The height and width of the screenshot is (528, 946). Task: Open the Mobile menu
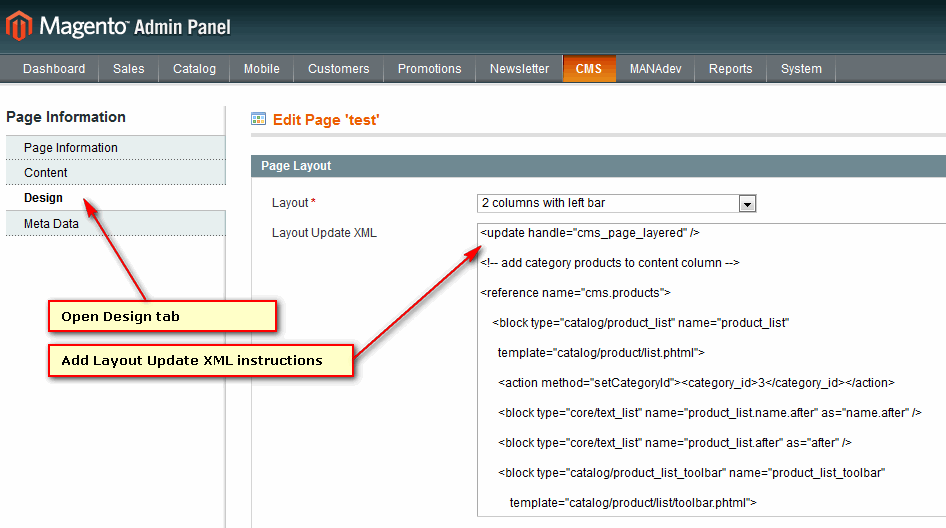(x=261, y=69)
